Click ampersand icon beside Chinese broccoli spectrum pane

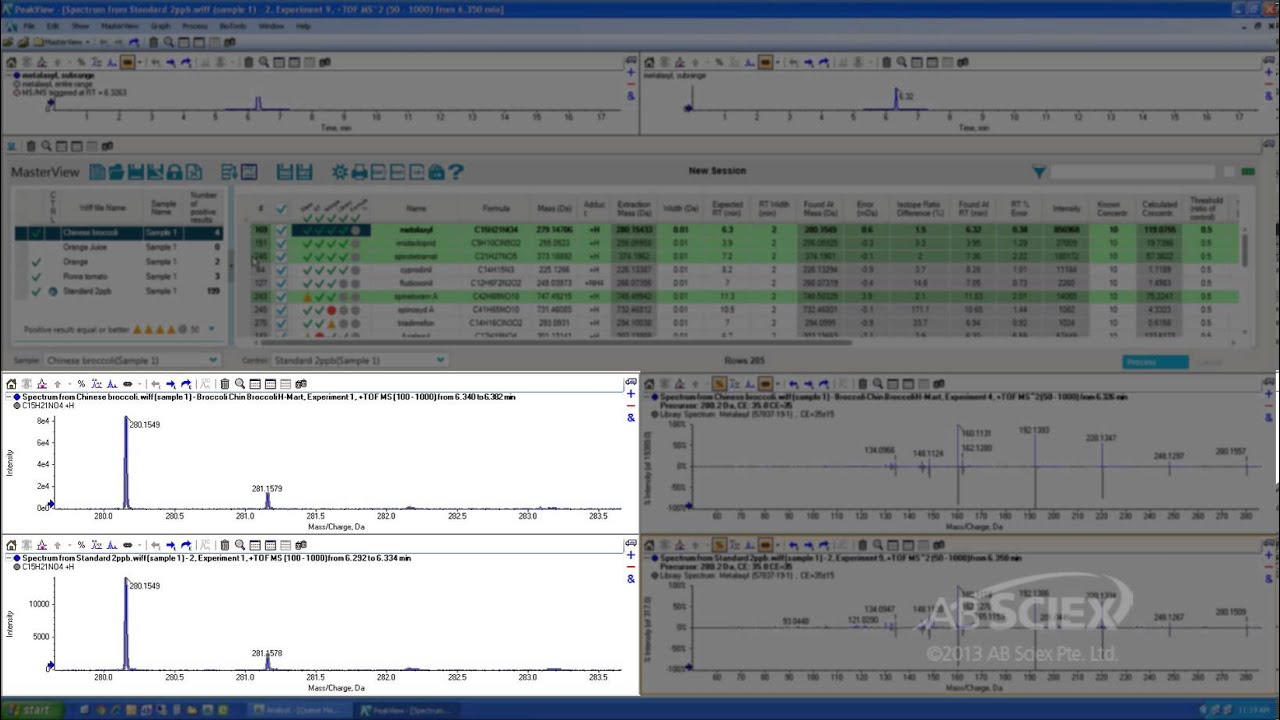pyautogui.click(x=631, y=418)
